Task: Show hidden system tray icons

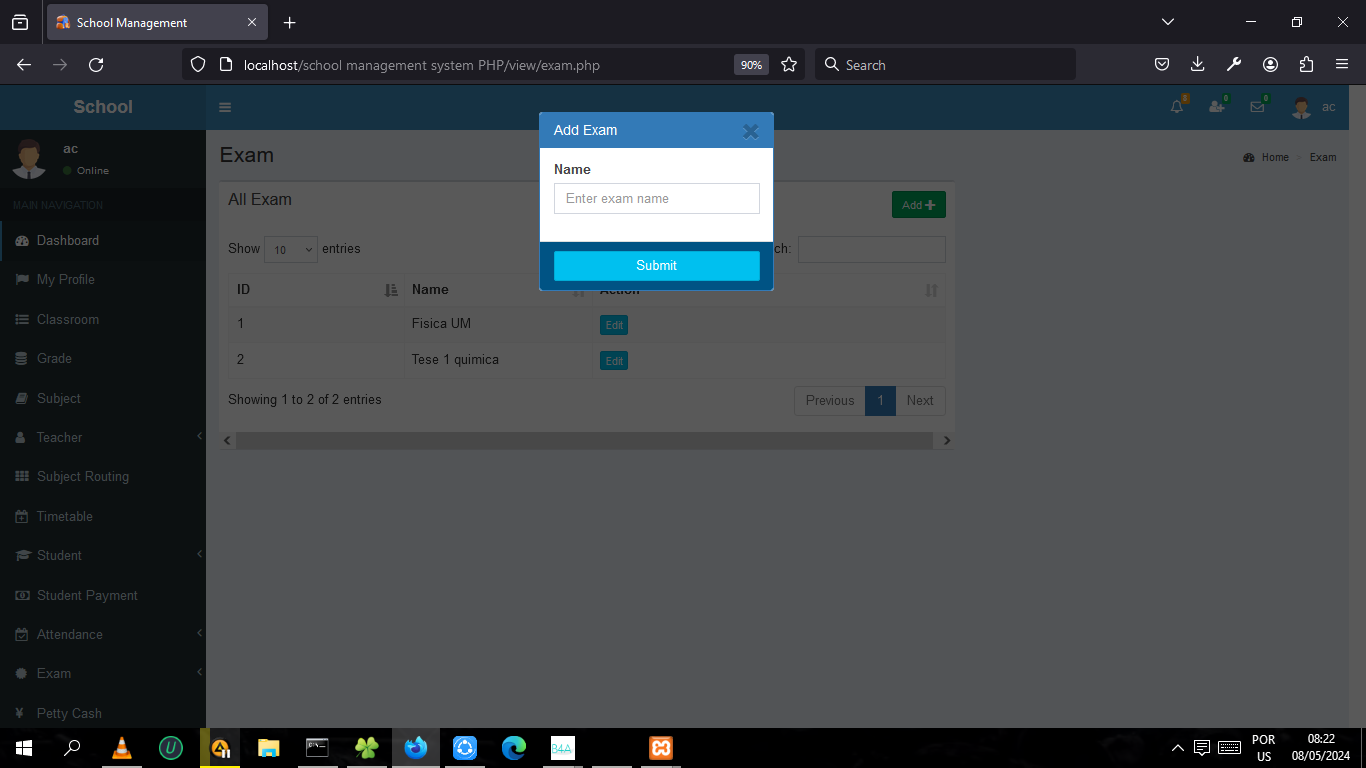Action: tap(1178, 748)
